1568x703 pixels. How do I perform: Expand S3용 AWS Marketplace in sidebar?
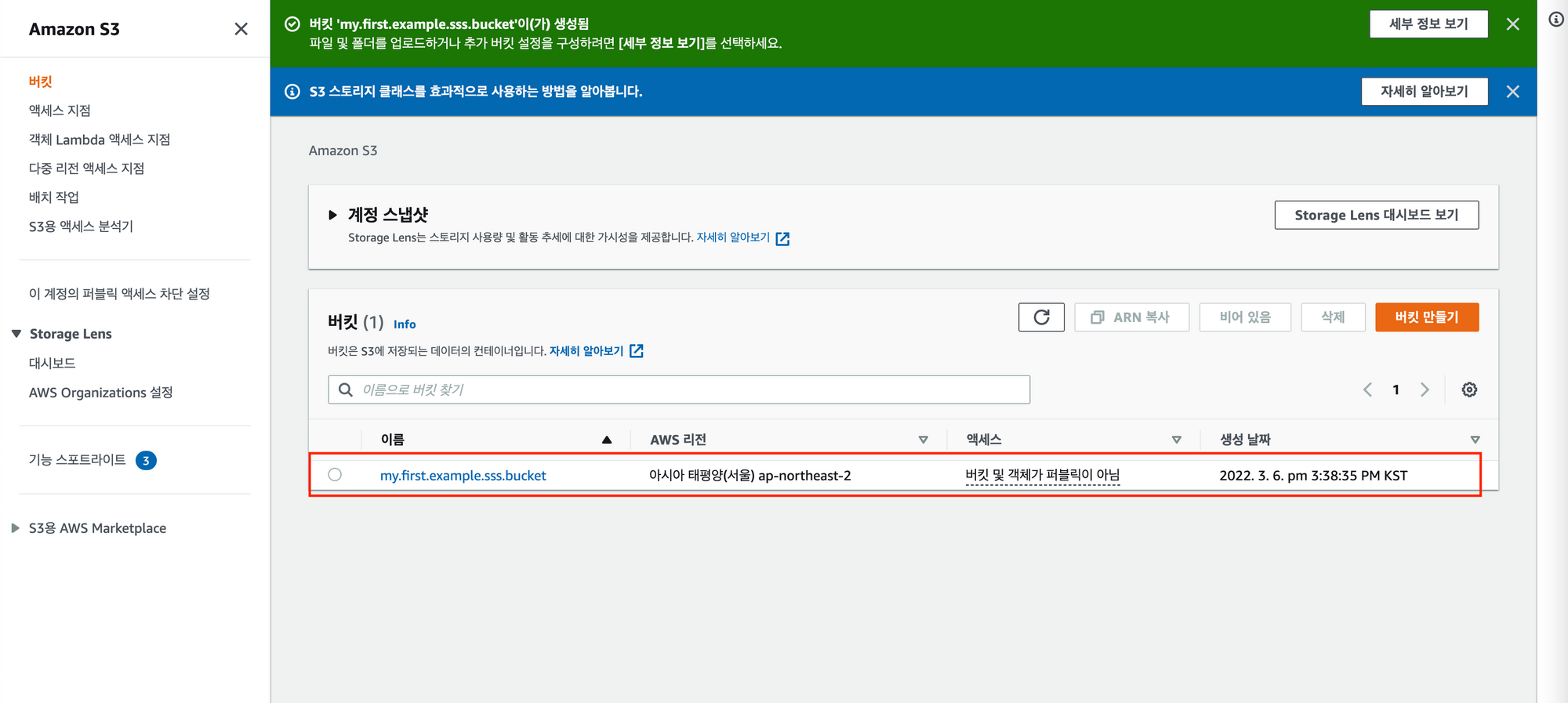pyautogui.click(x=15, y=528)
